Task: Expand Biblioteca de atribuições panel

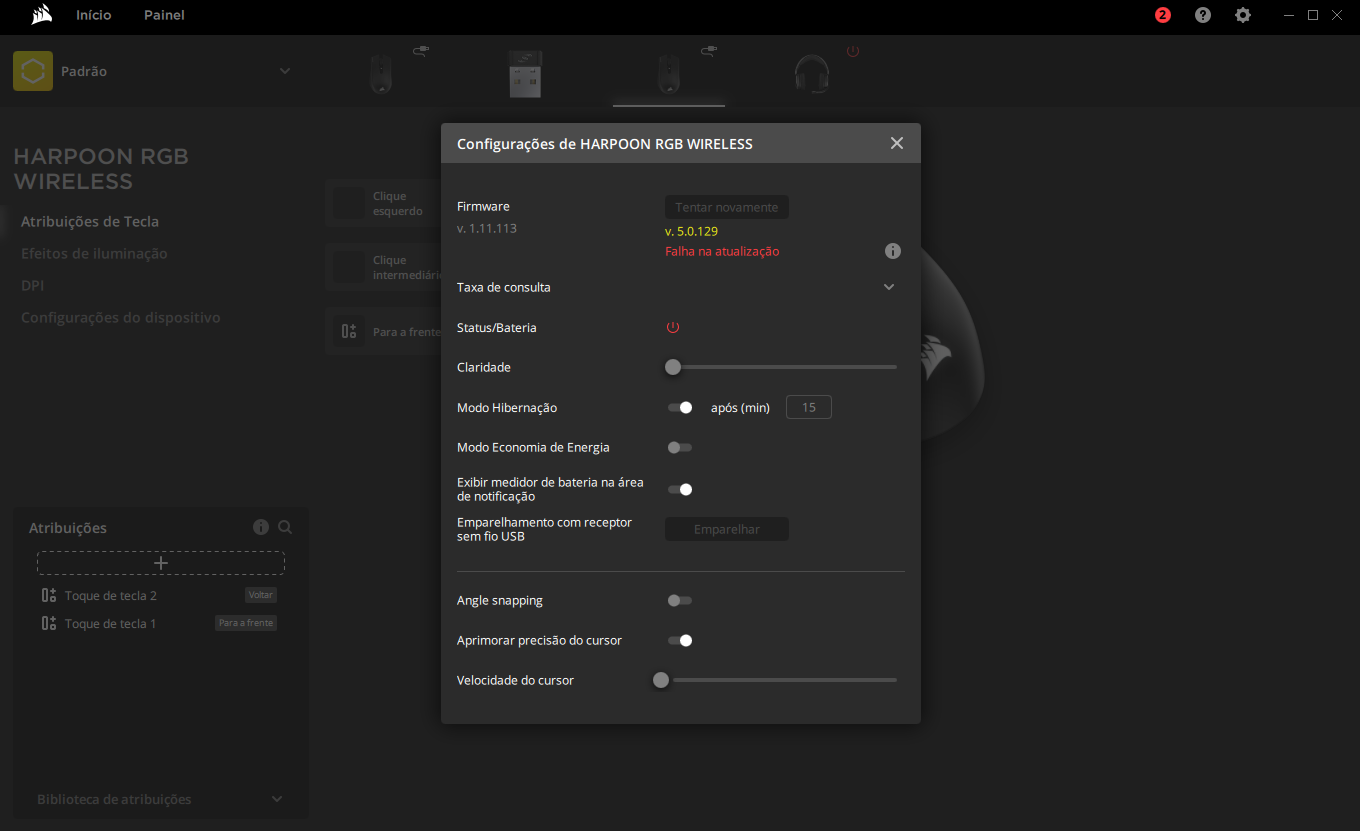Action: click(x=277, y=799)
